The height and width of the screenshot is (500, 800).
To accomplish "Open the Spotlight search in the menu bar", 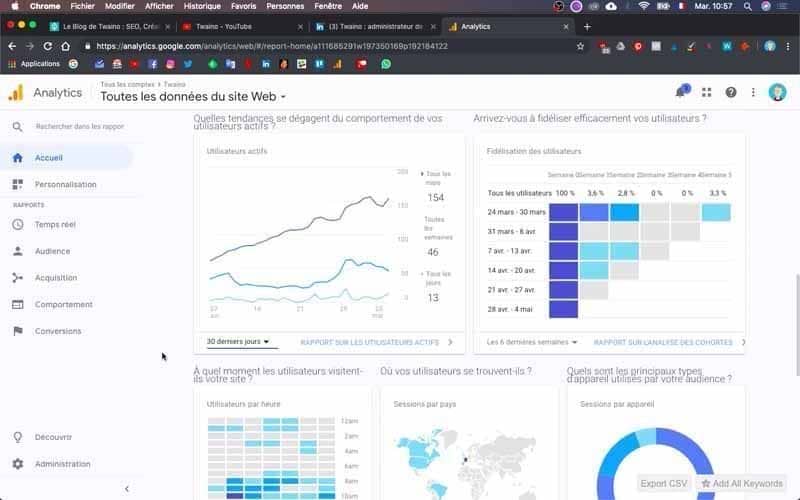I will (747, 6).
